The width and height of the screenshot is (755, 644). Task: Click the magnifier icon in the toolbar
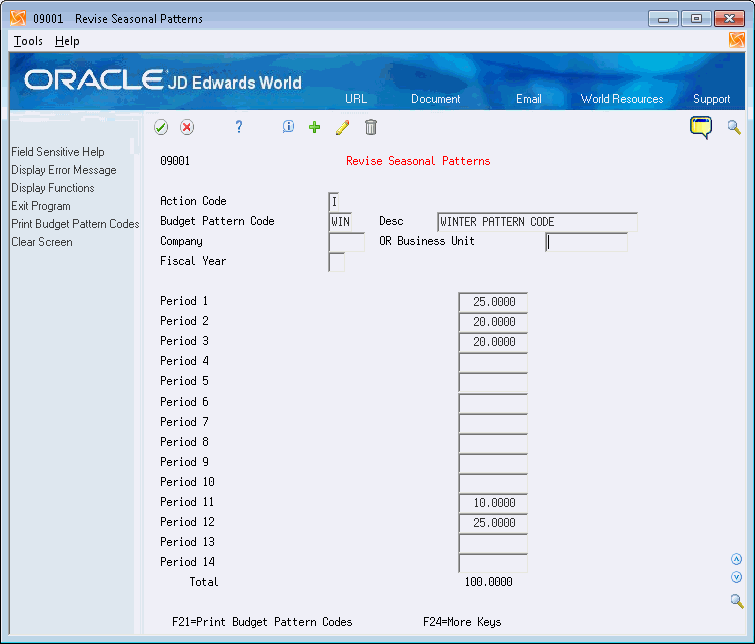pyautogui.click(x=734, y=127)
